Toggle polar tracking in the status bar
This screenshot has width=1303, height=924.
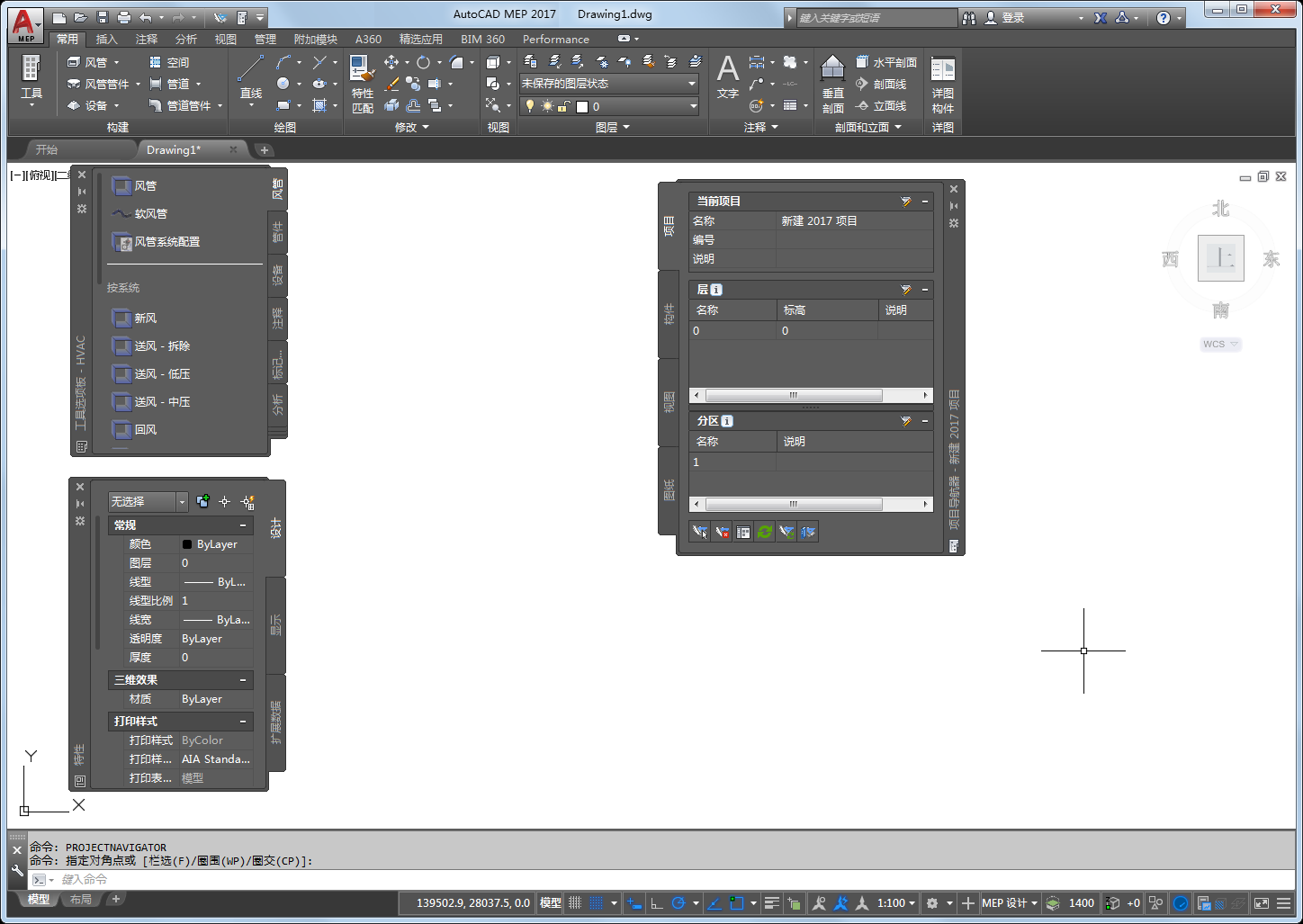point(678,903)
